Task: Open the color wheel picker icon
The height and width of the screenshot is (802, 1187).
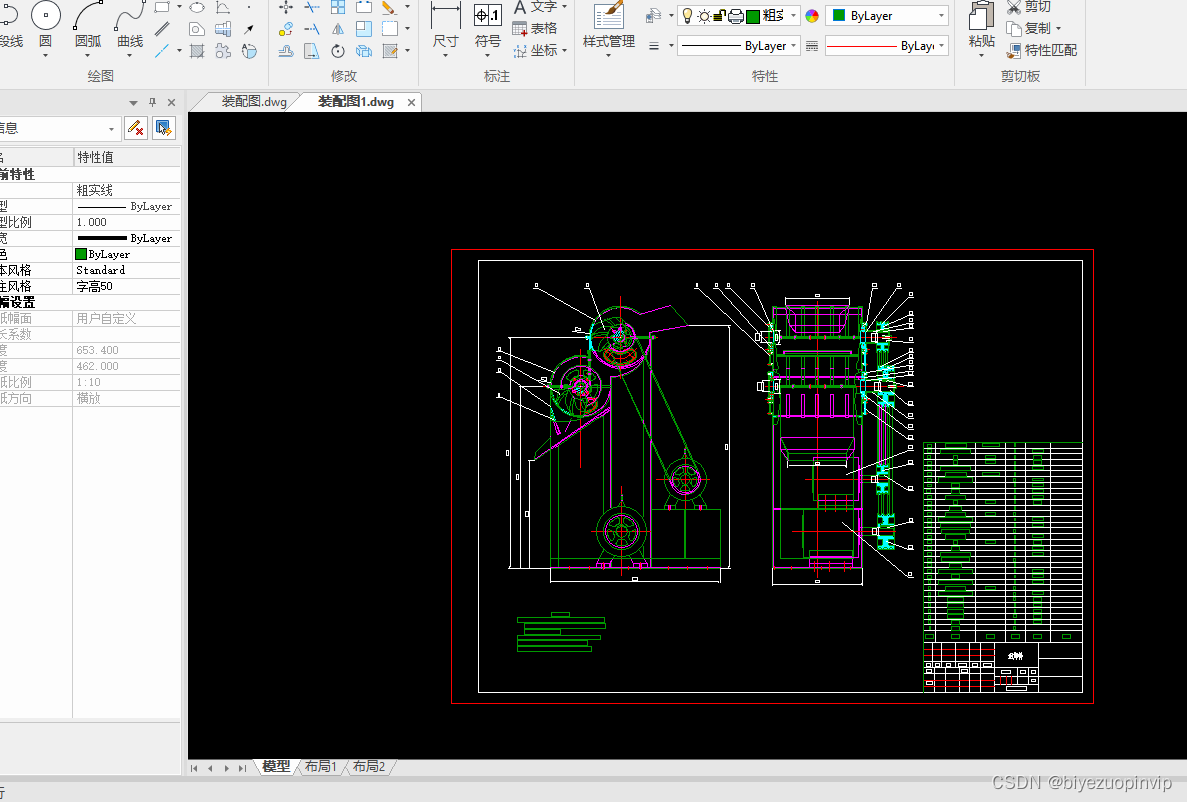Action: pyautogui.click(x=812, y=16)
